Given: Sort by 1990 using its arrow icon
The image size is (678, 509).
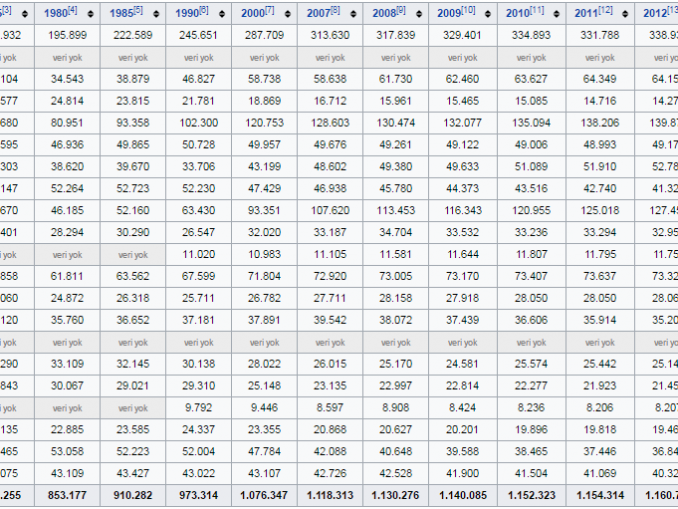Looking at the screenshot, I should tap(220, 14).
